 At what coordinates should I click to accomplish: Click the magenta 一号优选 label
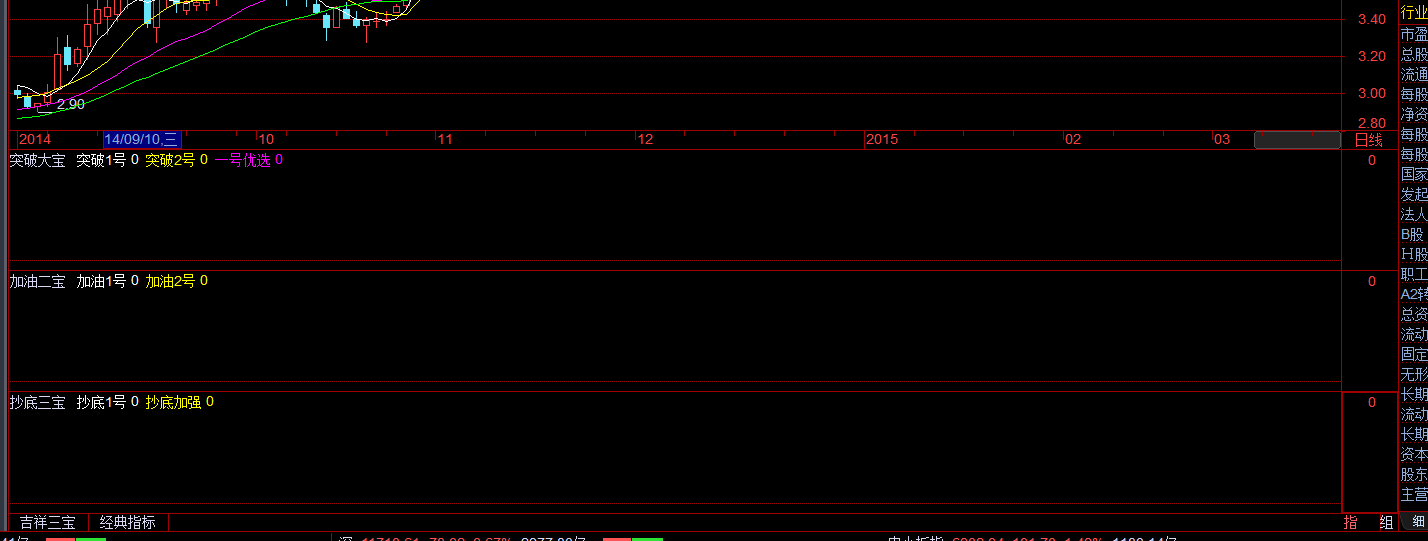tap(242, 160)
